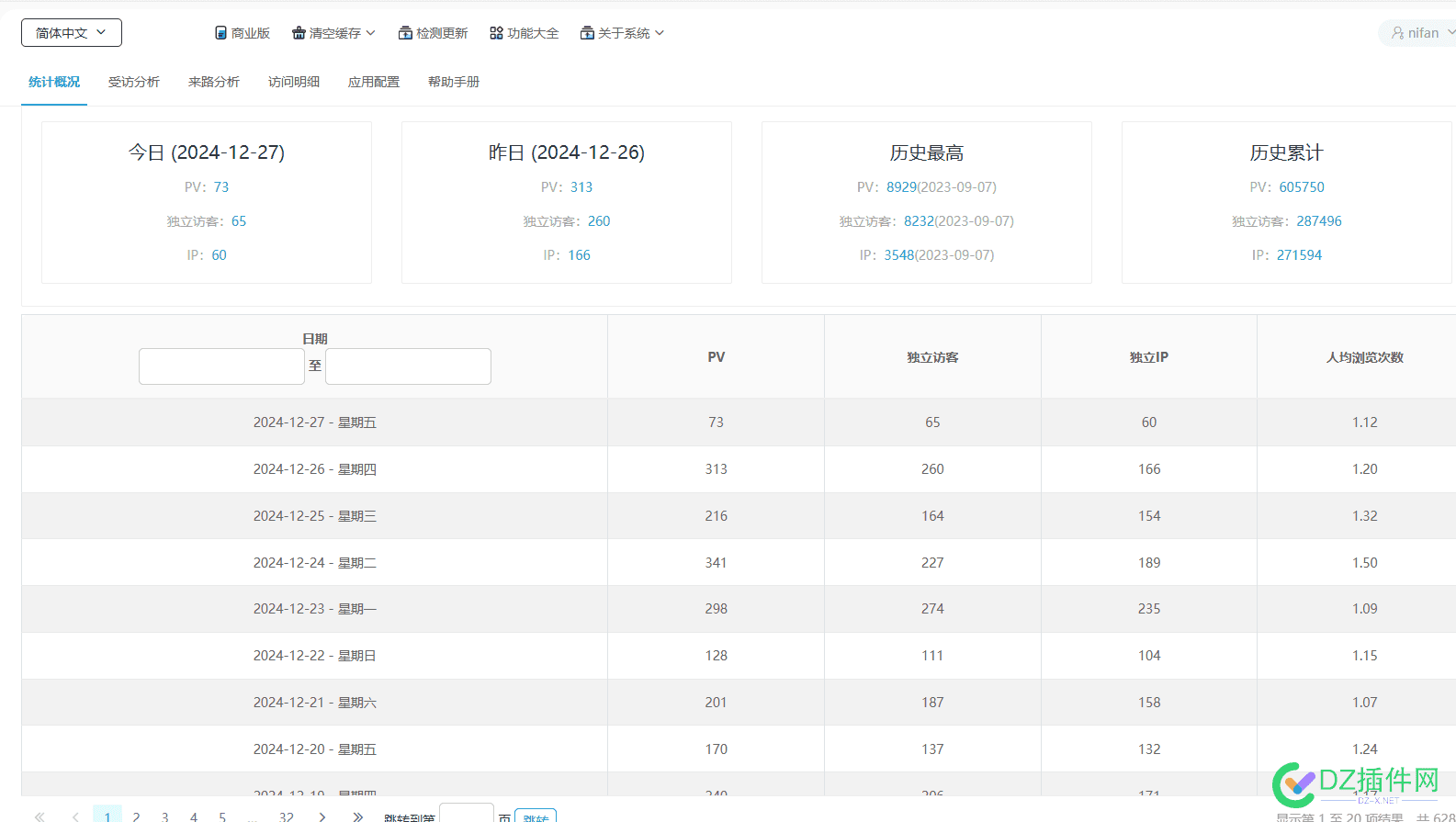
Task: Switch to the 受访分析 tab
Action: 134,82
